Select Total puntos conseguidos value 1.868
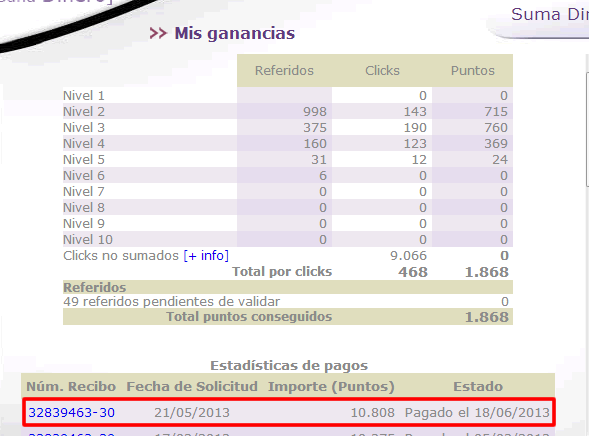The image size is (589, 436). click(x=486, y=317)
